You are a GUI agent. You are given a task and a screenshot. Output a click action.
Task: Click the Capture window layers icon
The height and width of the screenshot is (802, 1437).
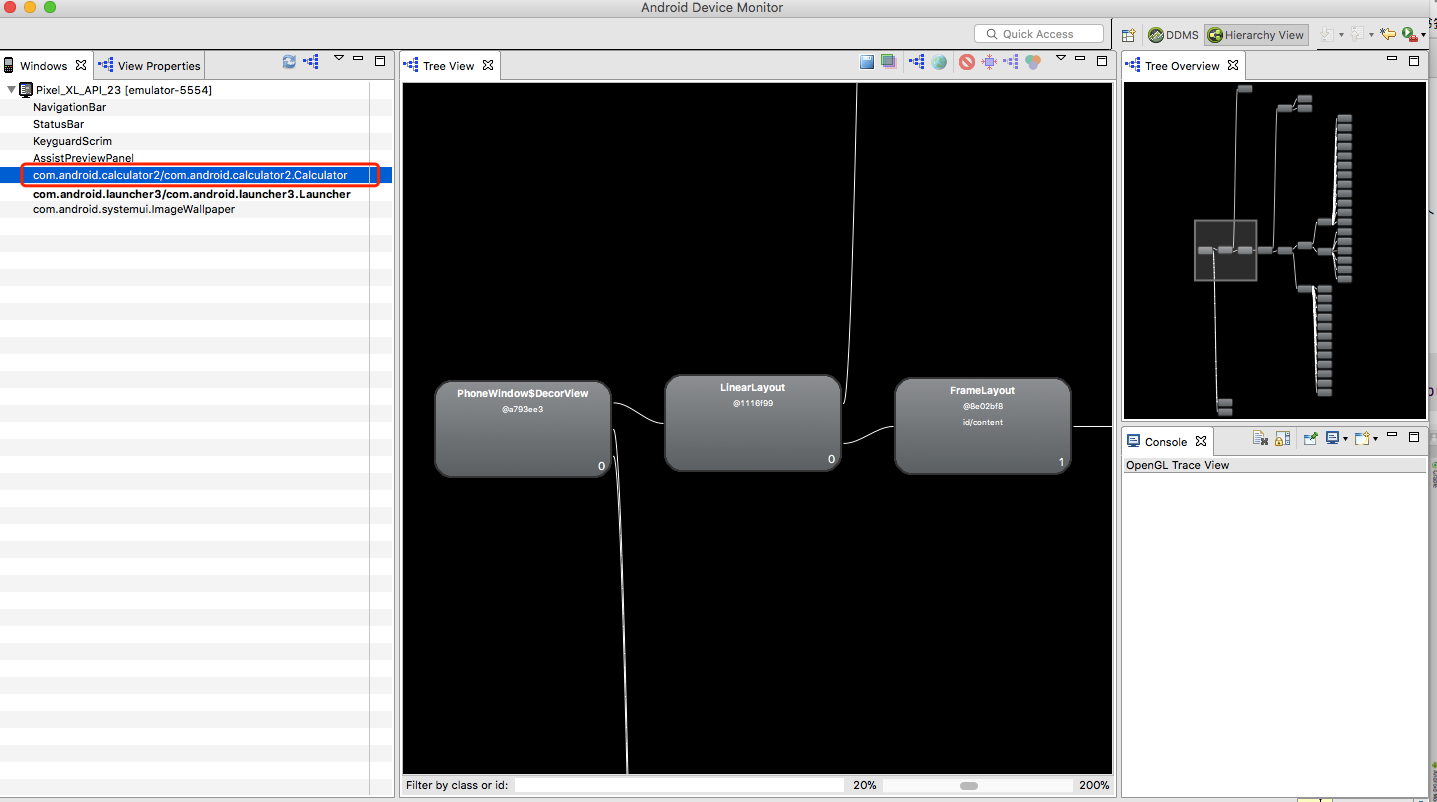click(x=888, y=62)
